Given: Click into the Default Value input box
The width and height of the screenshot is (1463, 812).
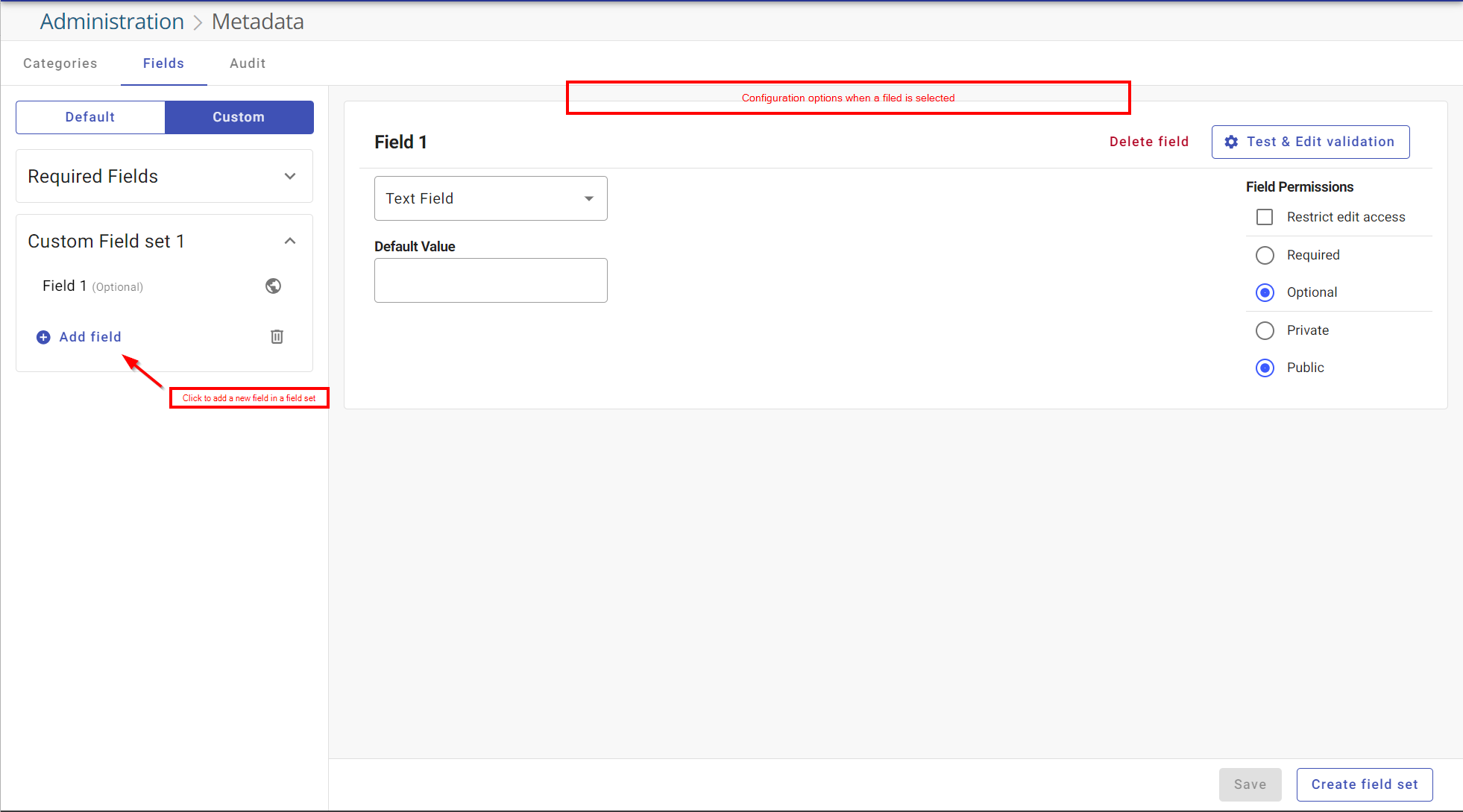Looking at the screenshot, I should (x=491, y=280).
